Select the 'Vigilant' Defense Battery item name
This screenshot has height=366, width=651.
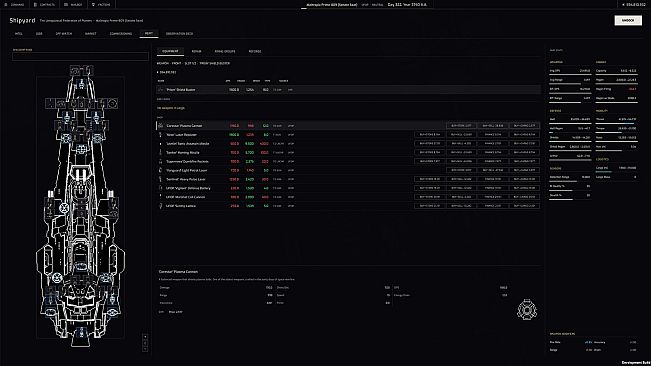[x=188, y=188]
